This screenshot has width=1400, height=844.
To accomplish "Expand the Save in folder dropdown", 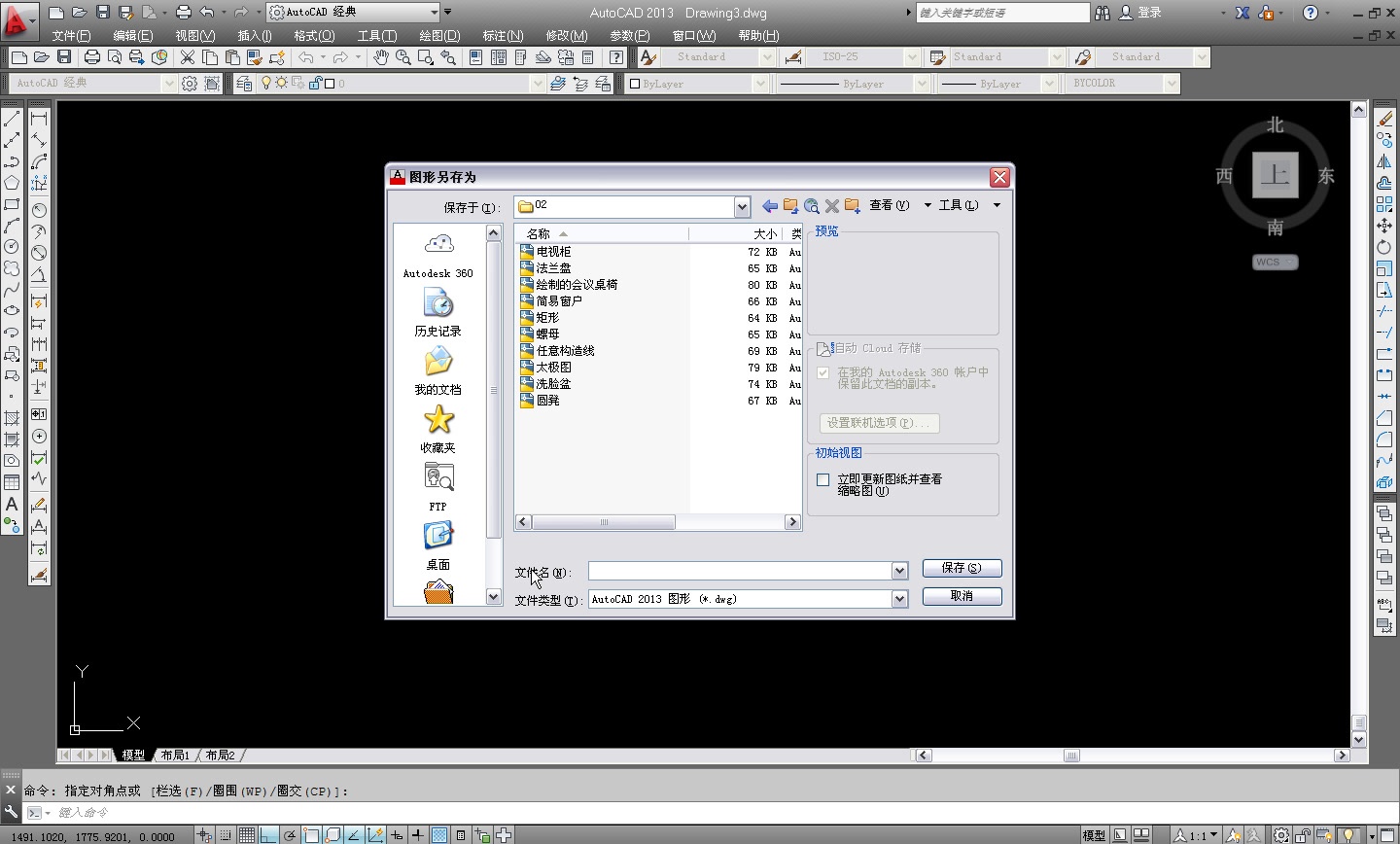I will pyautogui.click(x=742, y=206).
